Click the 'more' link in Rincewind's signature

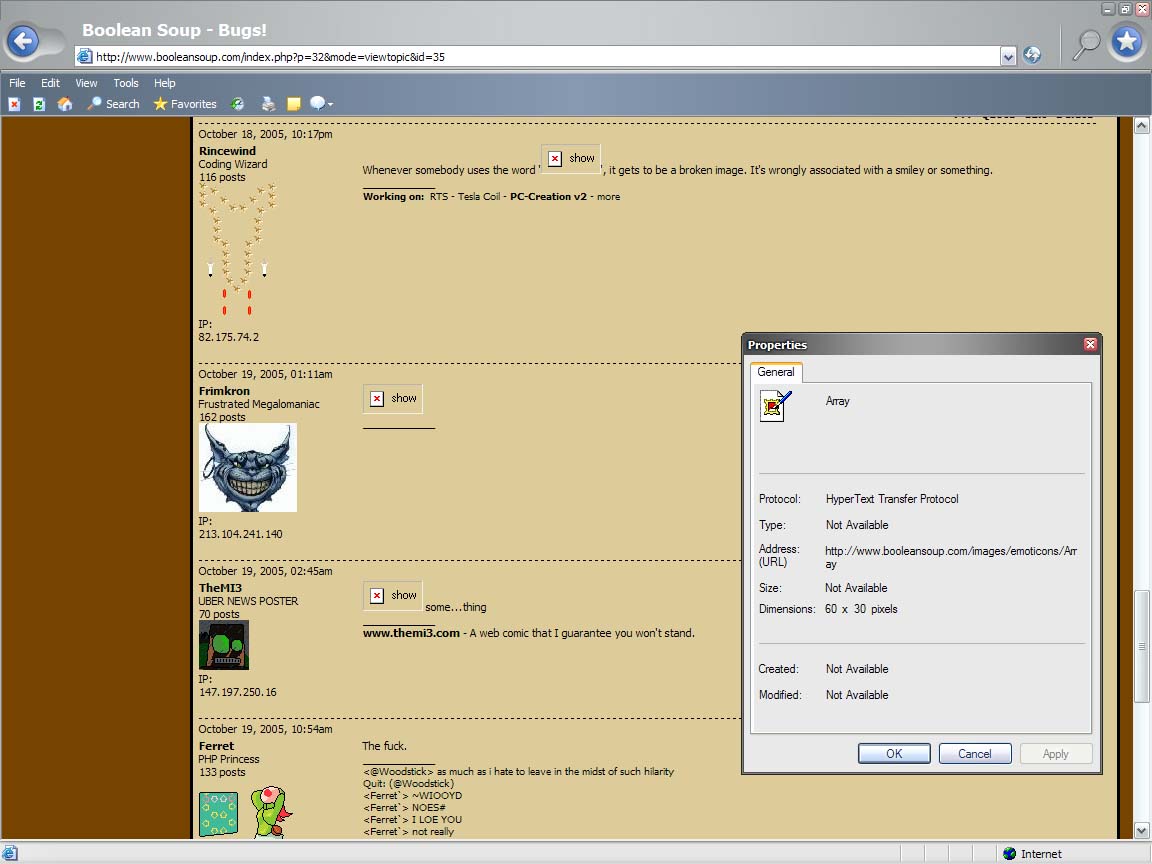coord(608,197)
